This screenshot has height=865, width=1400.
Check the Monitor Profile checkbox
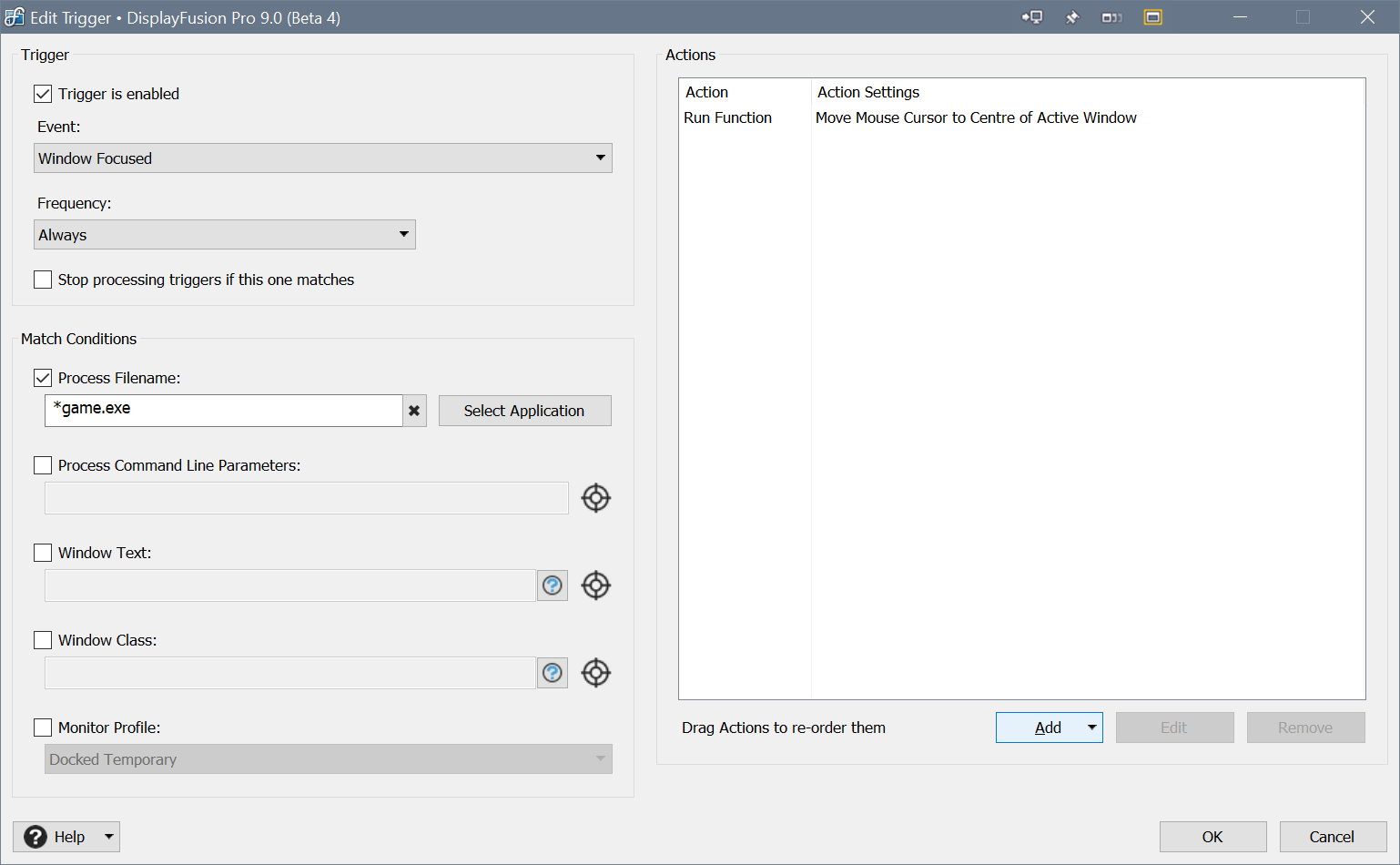point(43,728)
